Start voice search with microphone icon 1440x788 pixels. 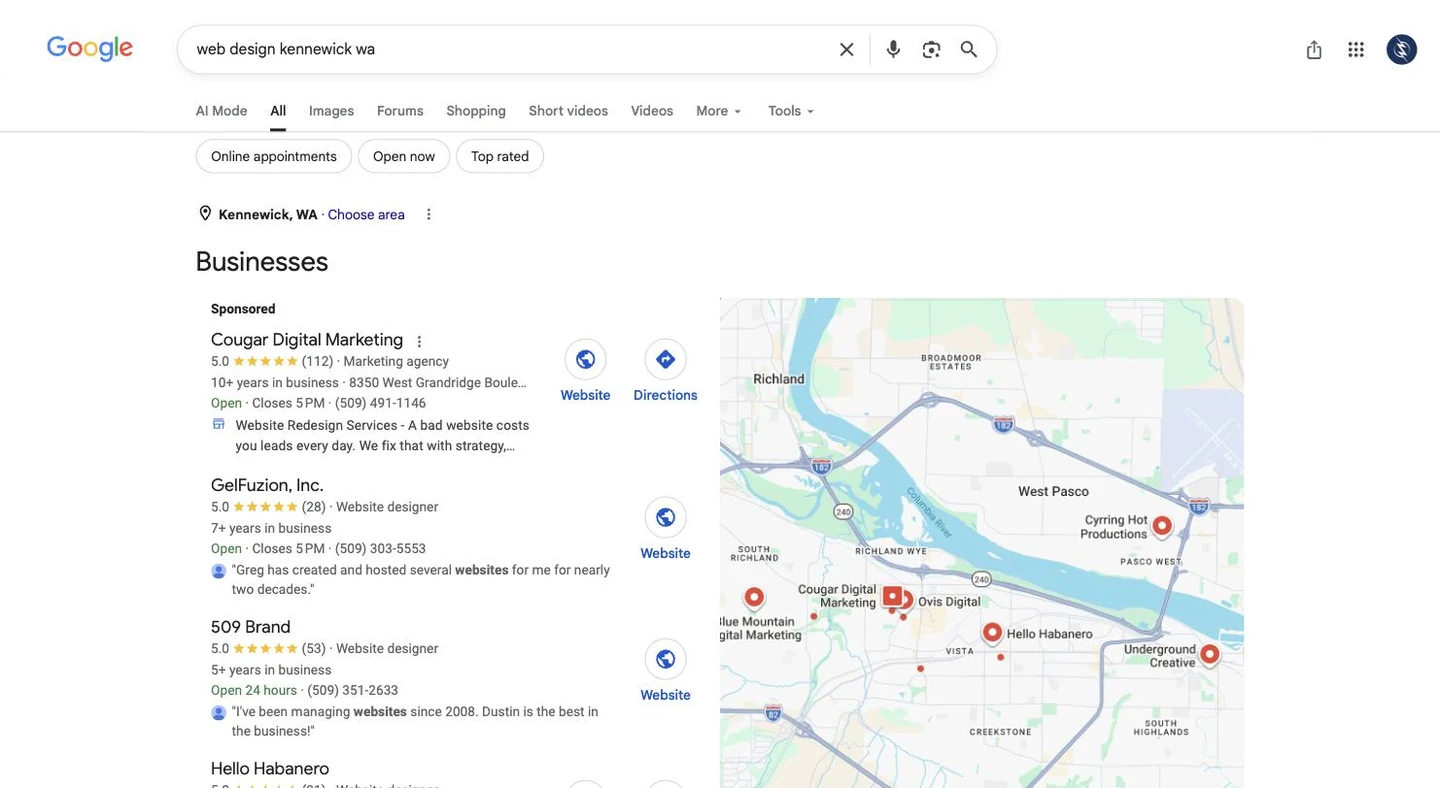click(893, 49)
